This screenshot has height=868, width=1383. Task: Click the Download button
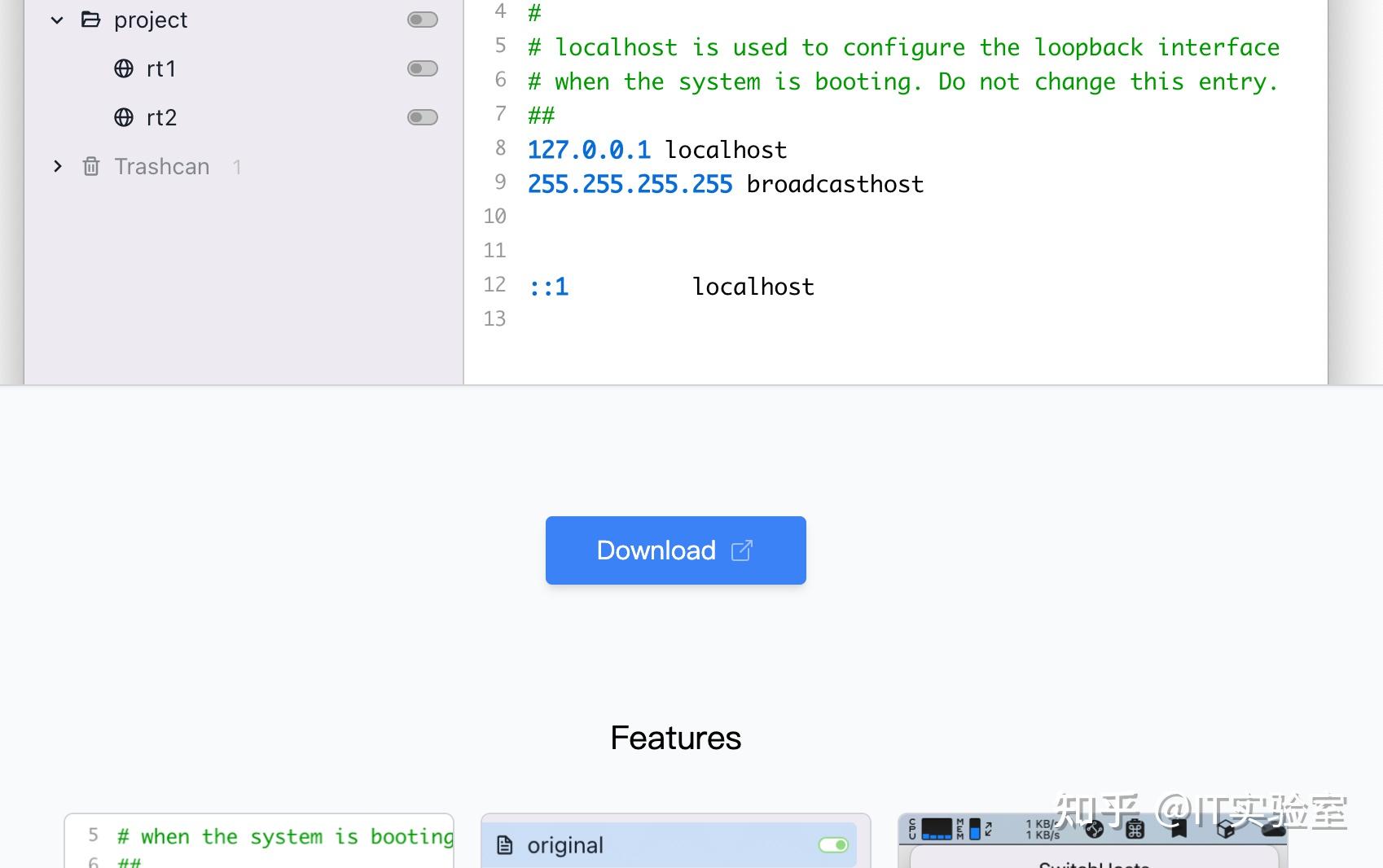[x=674, y=550]
